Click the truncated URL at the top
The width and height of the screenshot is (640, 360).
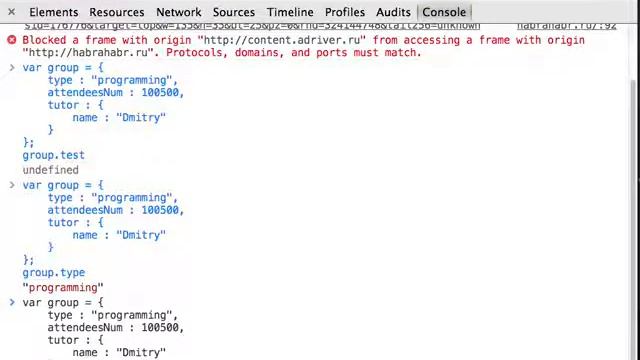coord(251,26)
